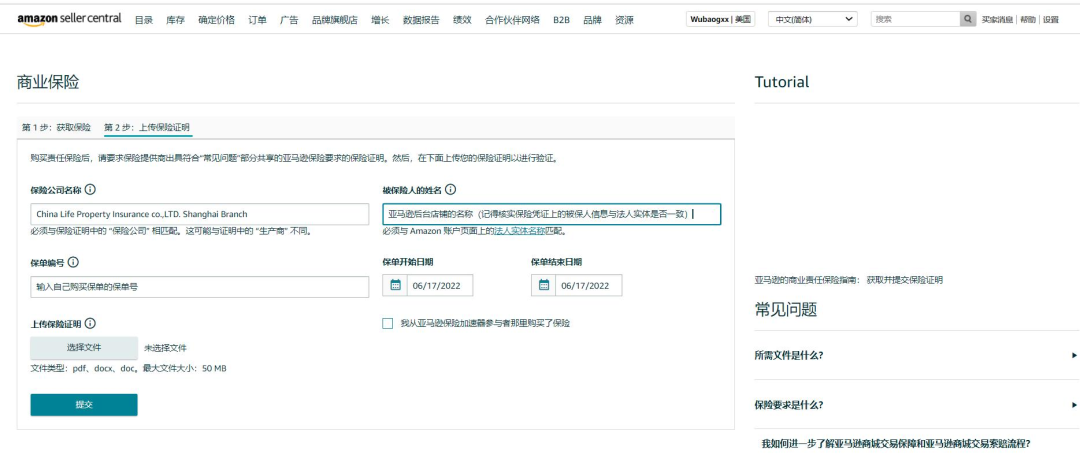Click 亚马逊的商业责任保险指南 caption text
This screenshot has height=466, width=1080.
(849, 280)
